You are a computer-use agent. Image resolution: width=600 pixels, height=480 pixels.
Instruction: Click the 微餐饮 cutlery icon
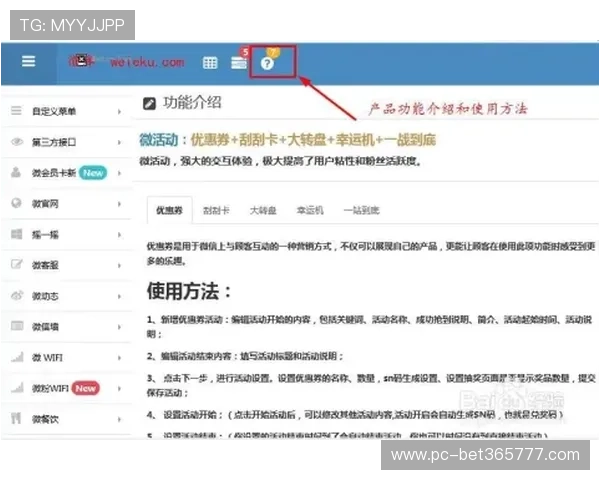point(16,418)
